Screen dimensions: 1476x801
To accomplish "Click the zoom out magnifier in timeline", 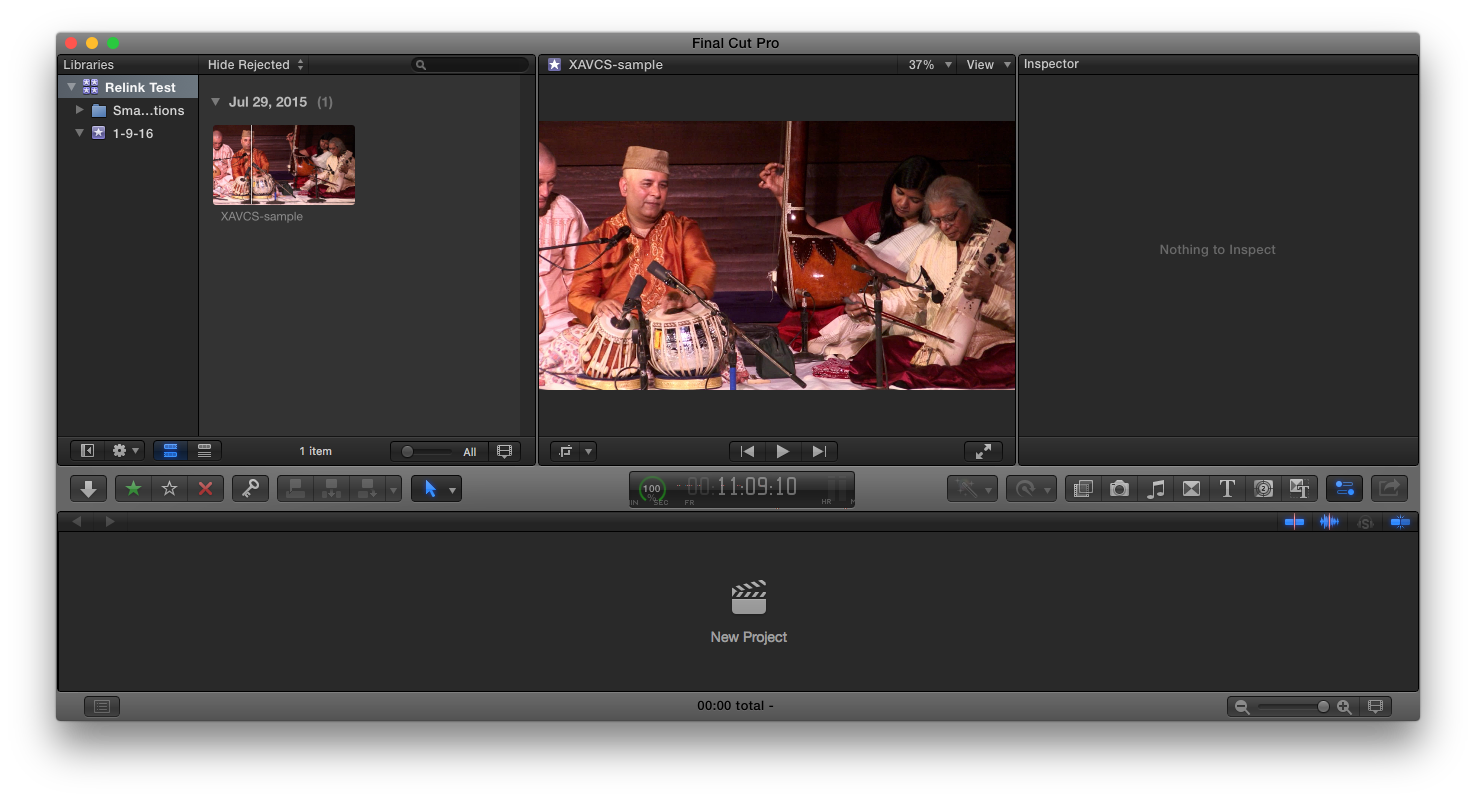I will pyautogui.click(x=1242, y=706).
